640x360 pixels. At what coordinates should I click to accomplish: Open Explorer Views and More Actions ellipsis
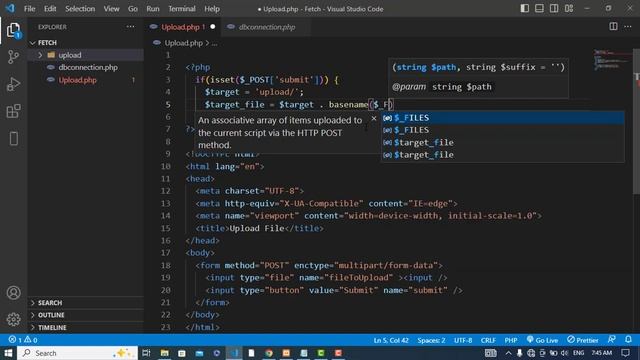coord(130,27)
